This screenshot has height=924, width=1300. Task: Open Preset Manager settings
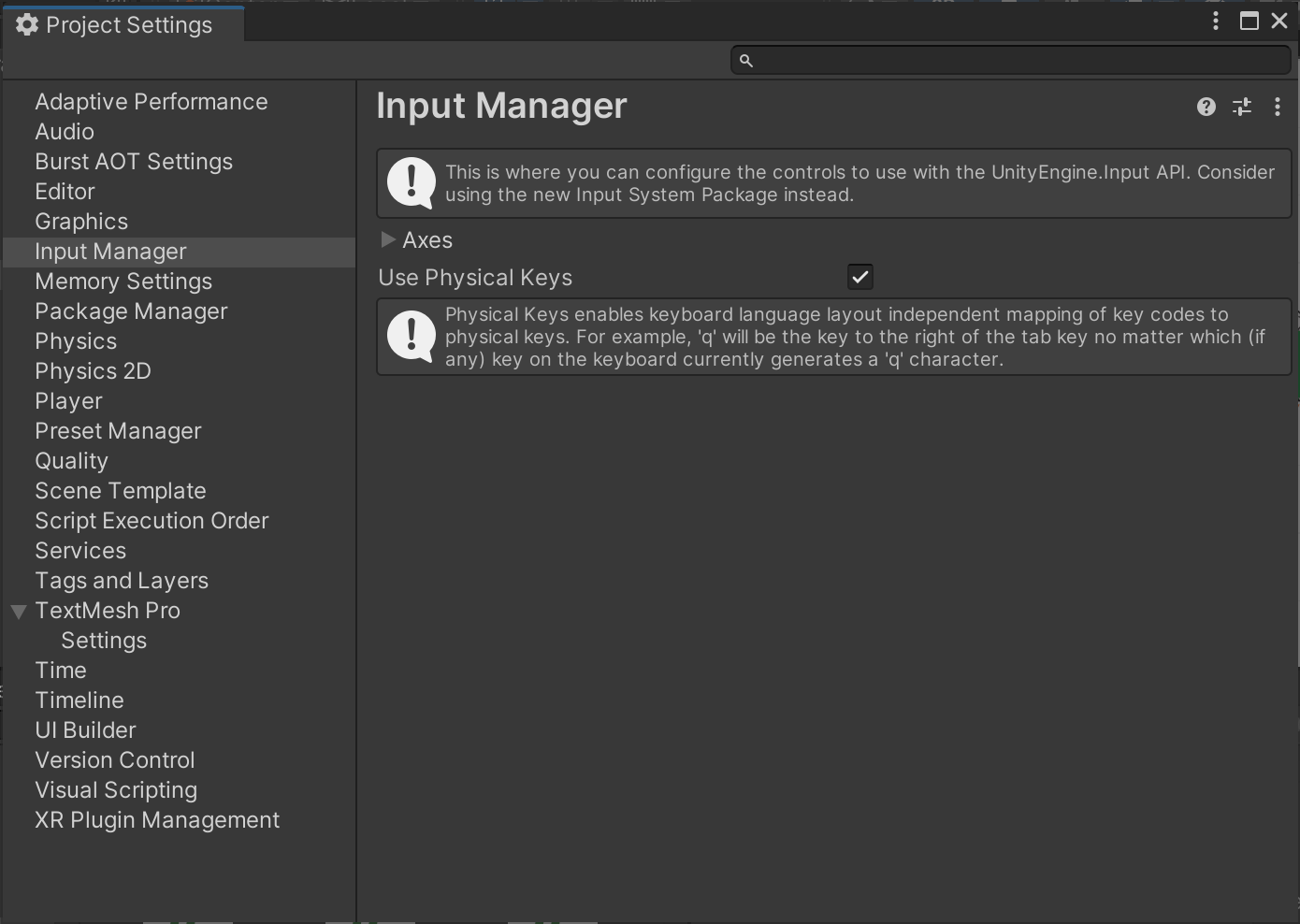coord(118,431)
